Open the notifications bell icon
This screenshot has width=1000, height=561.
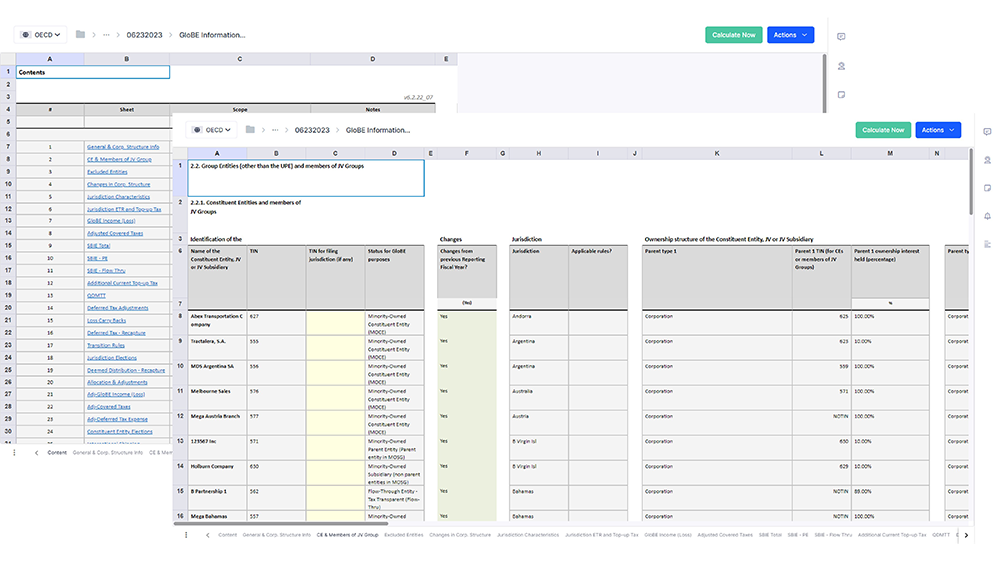(987, 216)
